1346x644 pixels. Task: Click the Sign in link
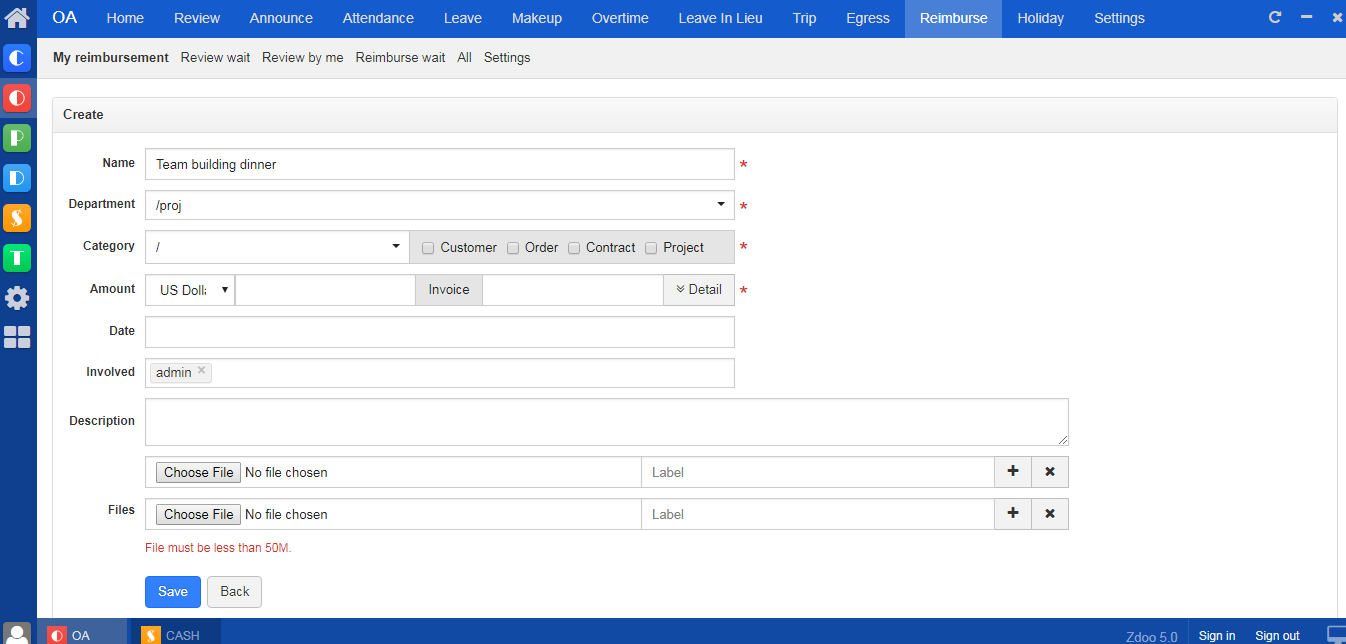pyautogui.click(x=1217, y=636)
